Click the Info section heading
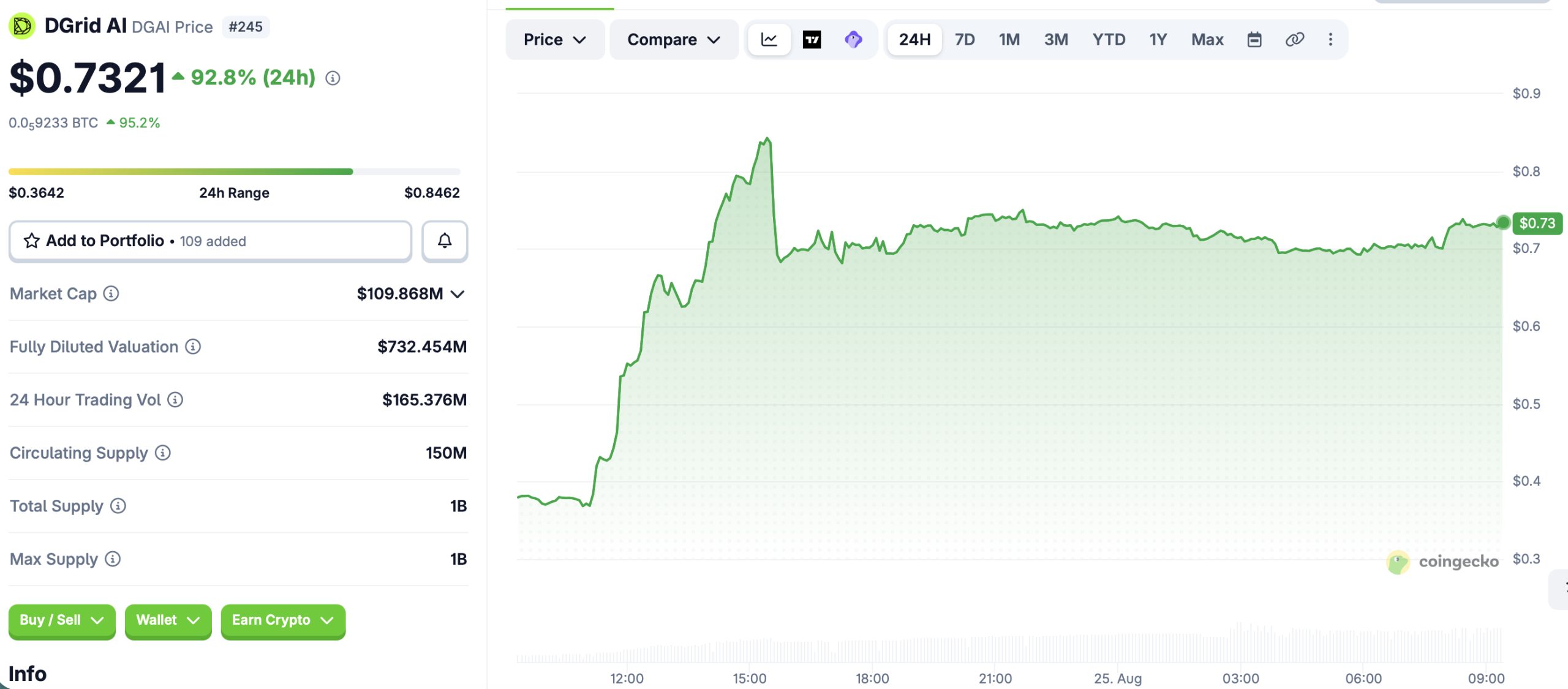 28,674
